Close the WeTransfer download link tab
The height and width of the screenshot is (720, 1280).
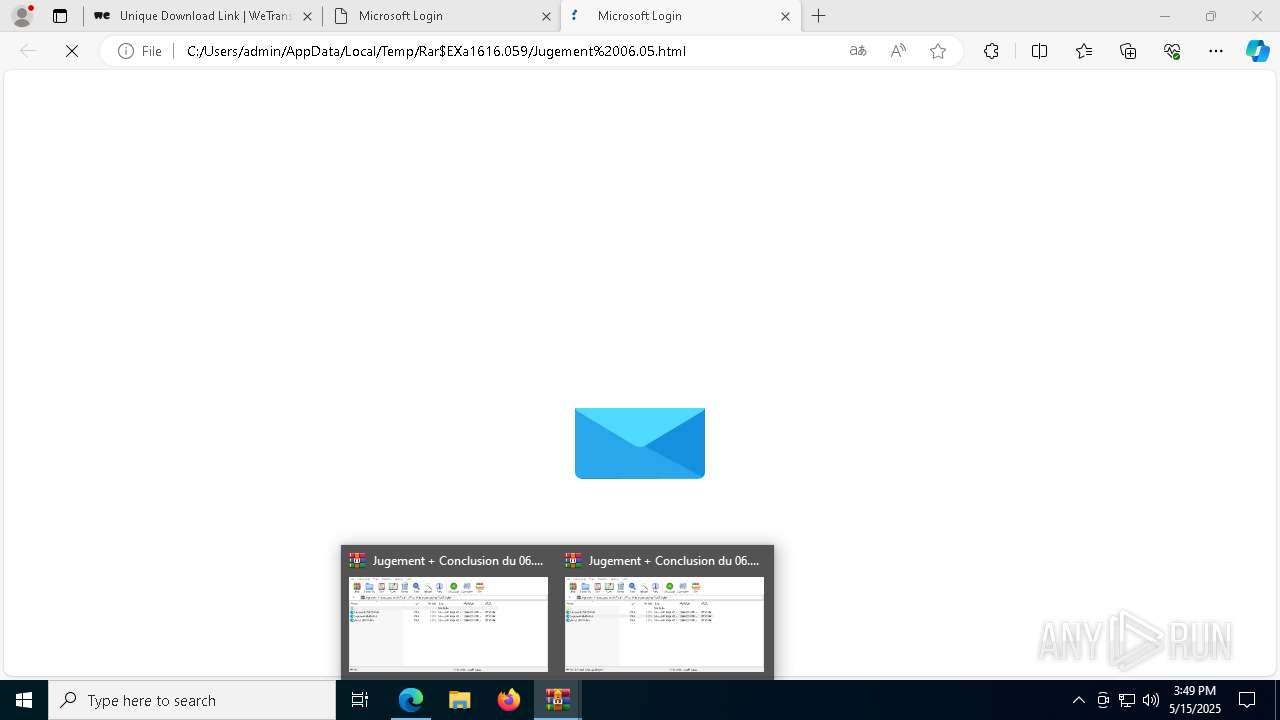pyautogui.click(x=307, y=16)
